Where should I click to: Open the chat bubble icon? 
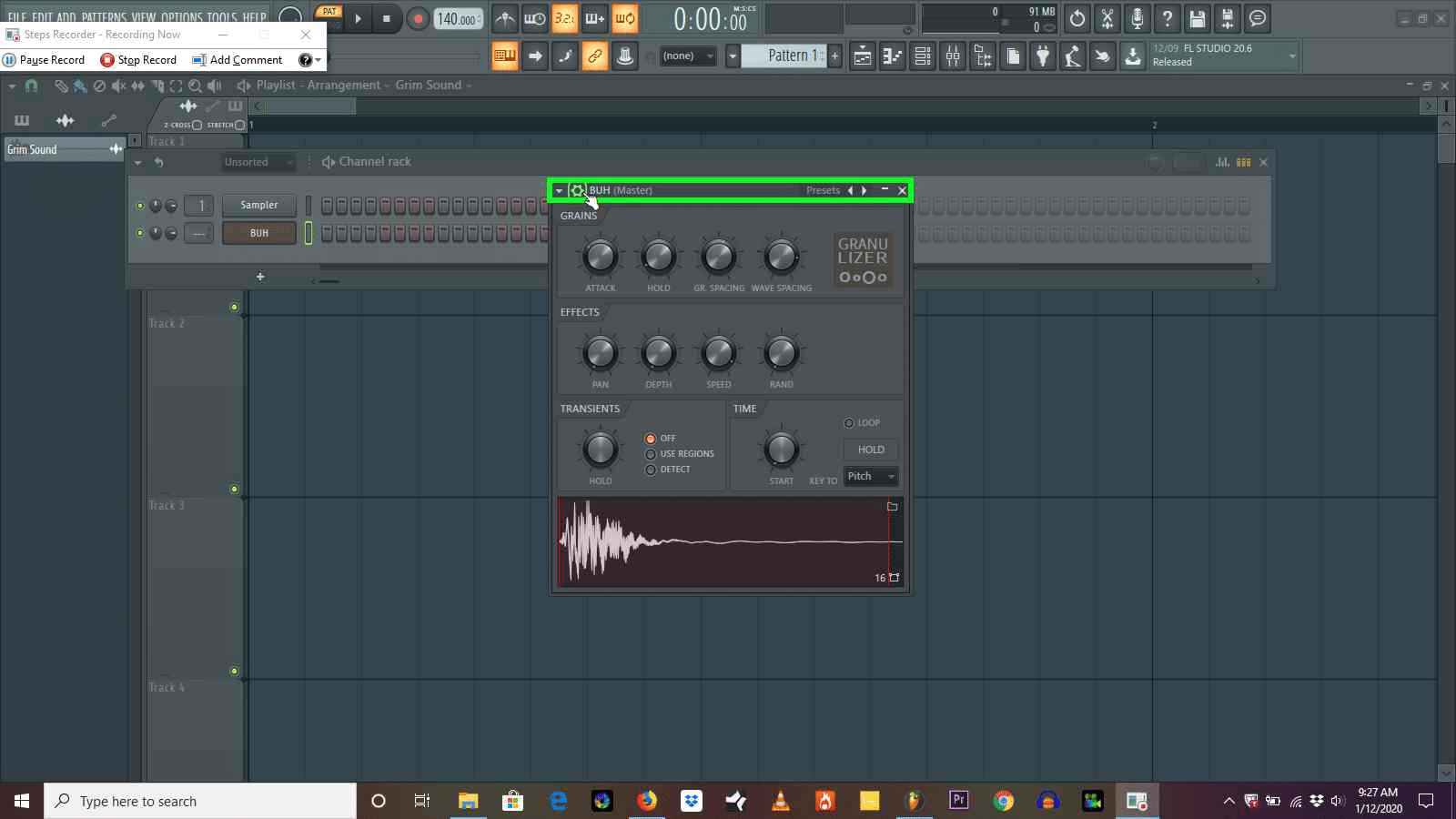[x=1257, y=18]
